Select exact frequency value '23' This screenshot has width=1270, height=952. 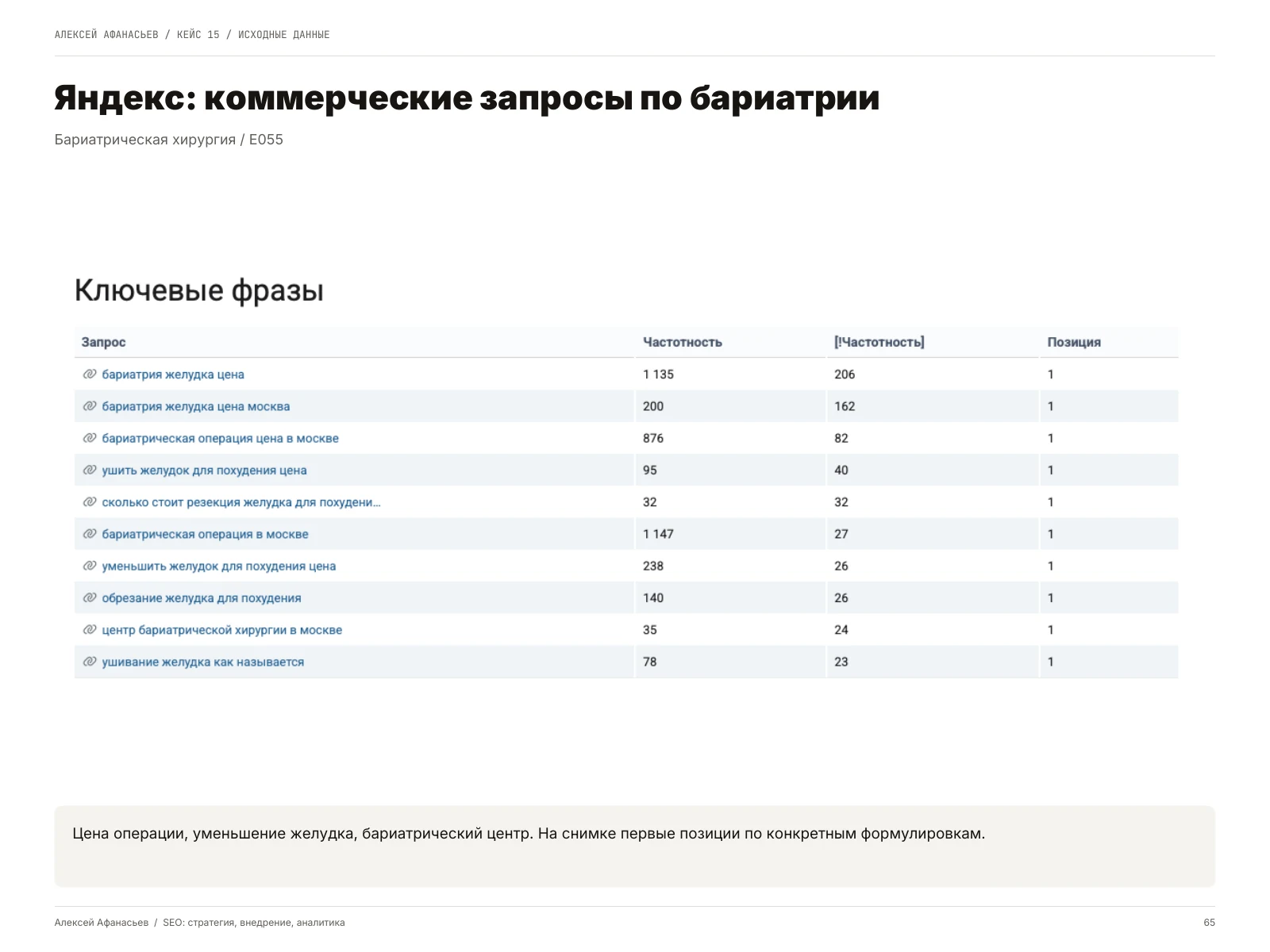click(x=841, y=662)
